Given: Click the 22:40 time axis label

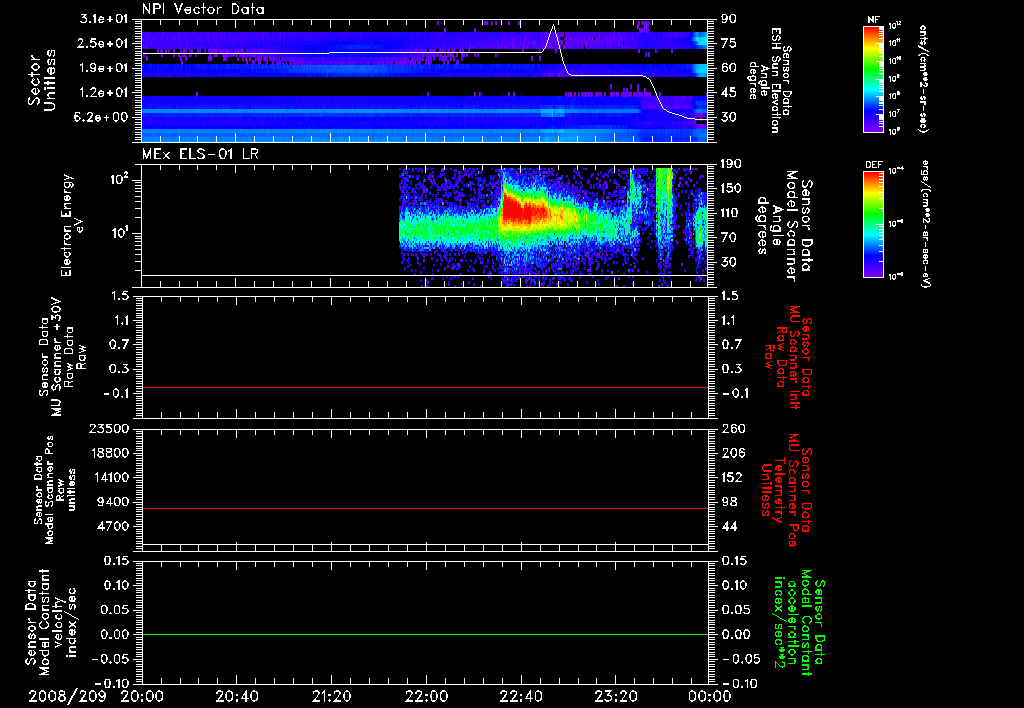Looking at the screenshot, I should click(520, 696).
